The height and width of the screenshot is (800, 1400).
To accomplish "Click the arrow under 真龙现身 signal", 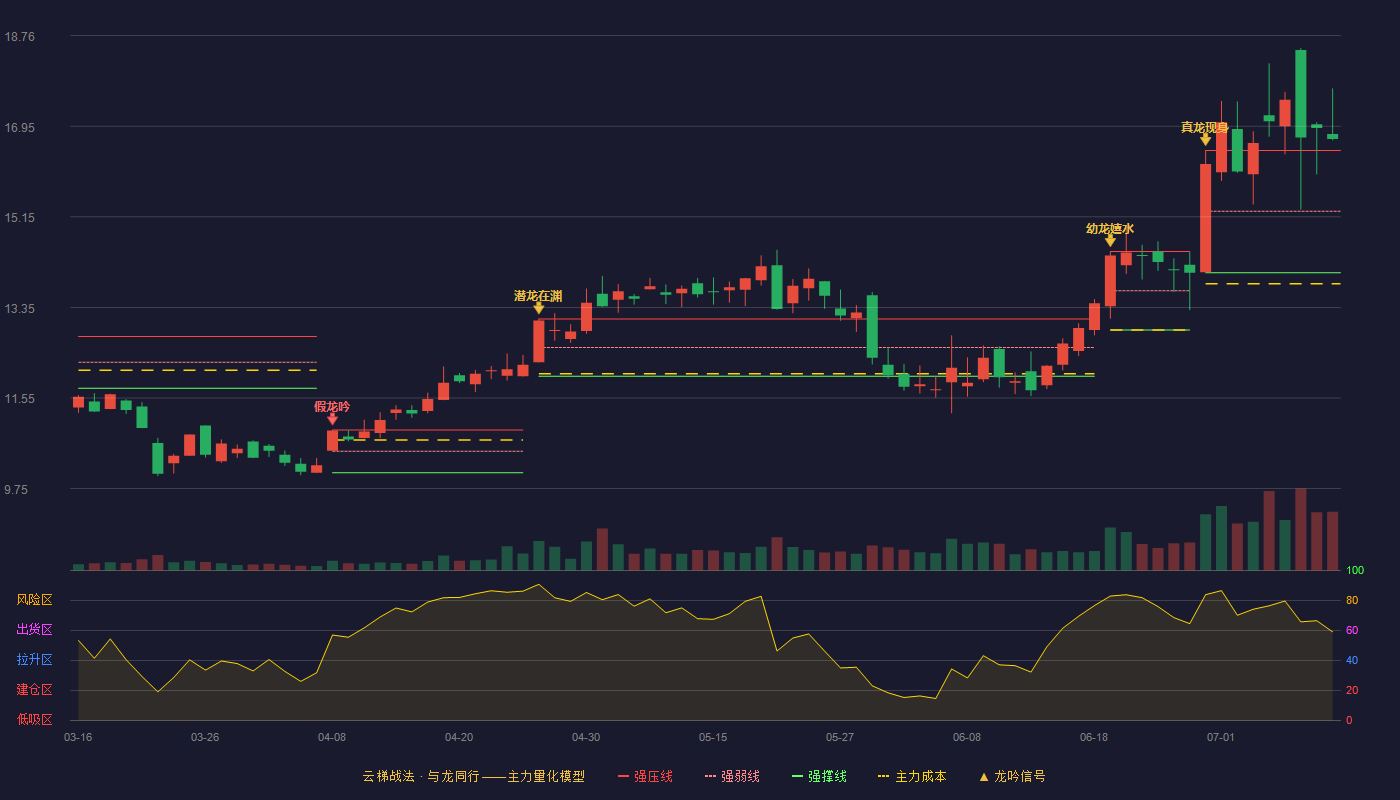I will (1205, 140).
